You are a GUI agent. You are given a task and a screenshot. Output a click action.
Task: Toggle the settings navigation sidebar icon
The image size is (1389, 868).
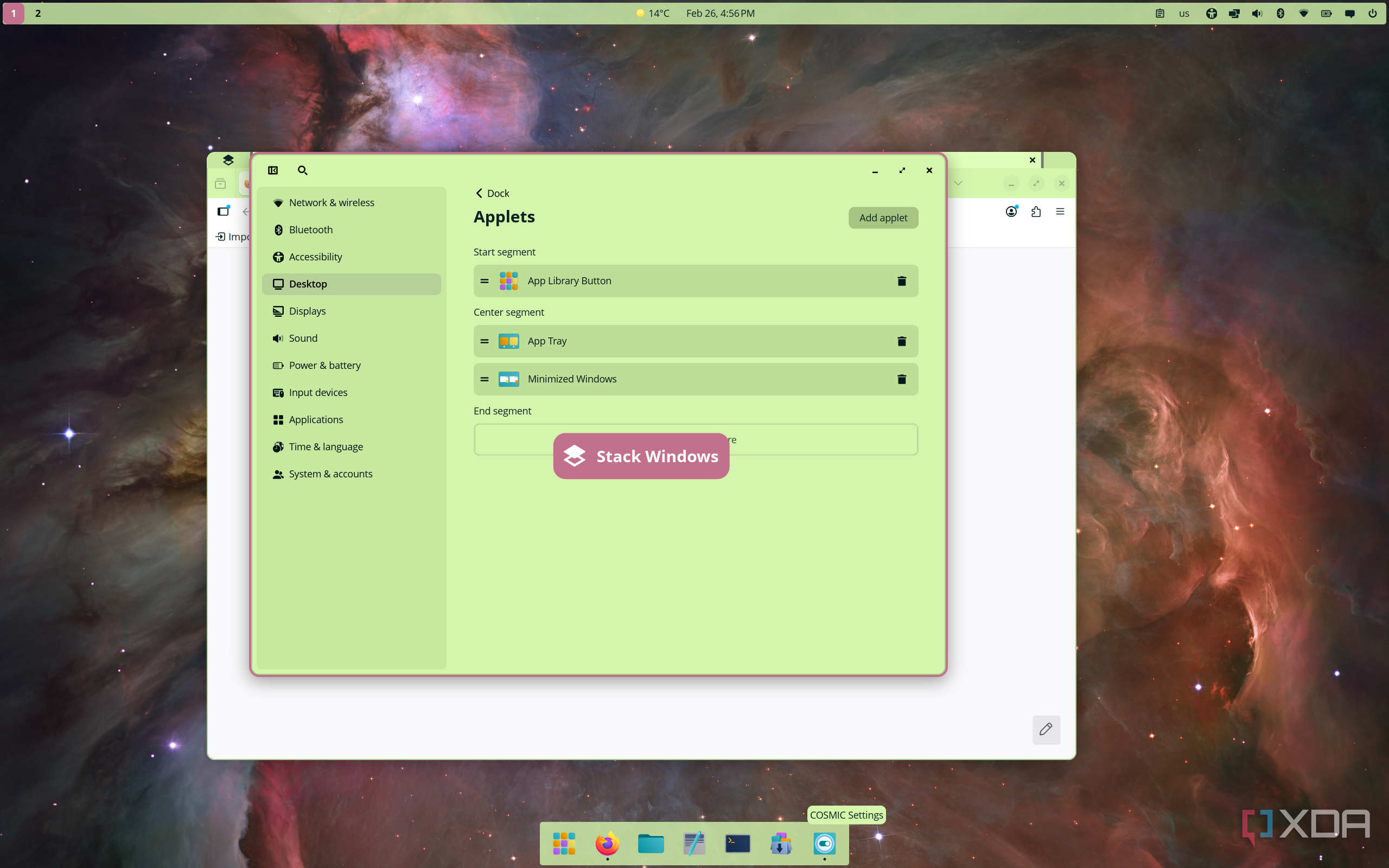click(x=272, y=170)
